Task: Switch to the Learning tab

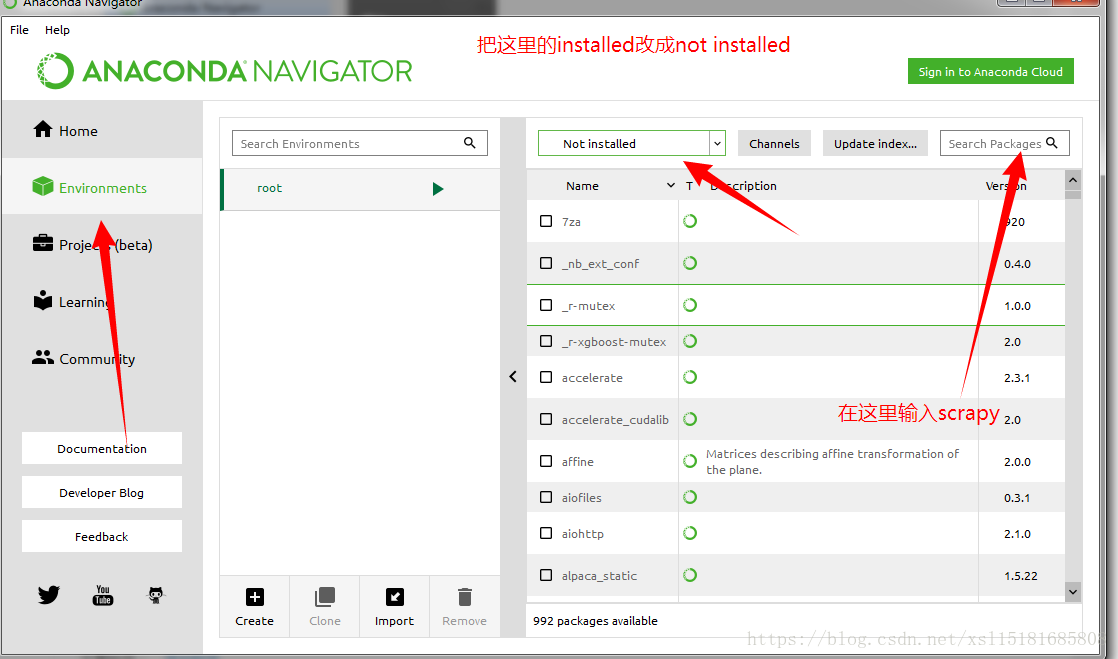Action: point(102,300)
